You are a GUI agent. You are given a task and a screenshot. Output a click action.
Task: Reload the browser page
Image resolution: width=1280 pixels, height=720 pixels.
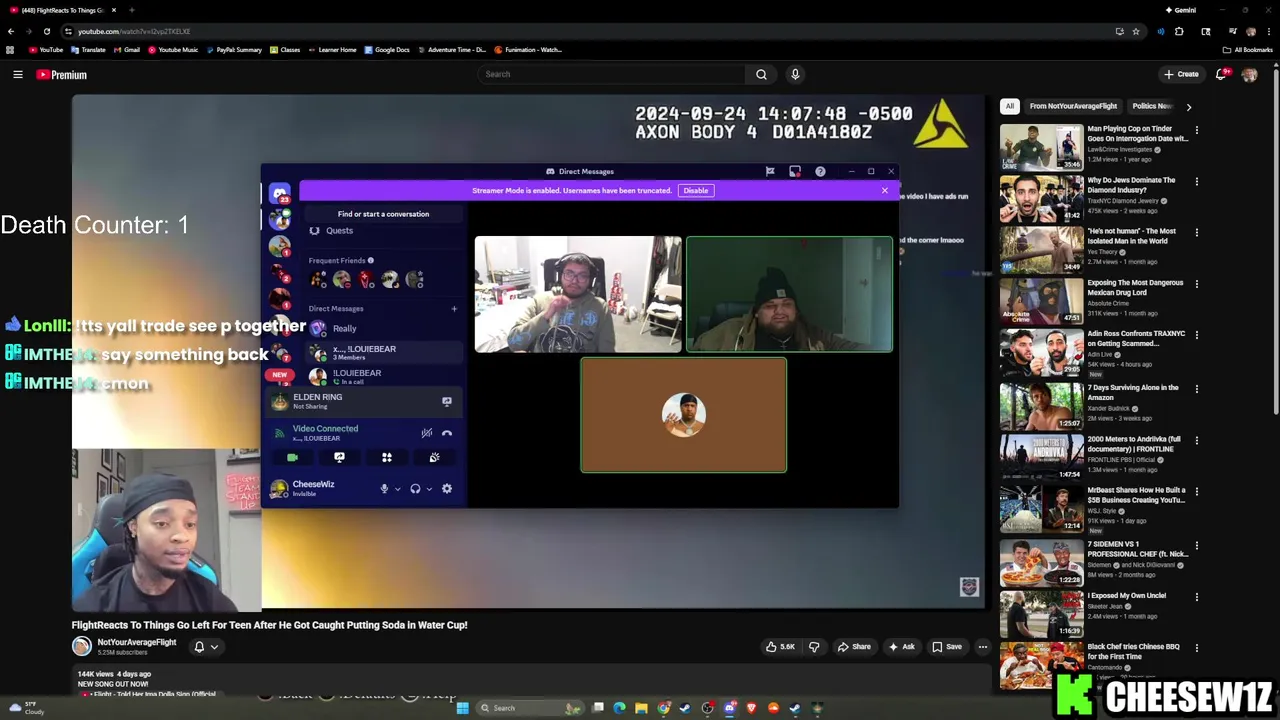coord(46,31)
